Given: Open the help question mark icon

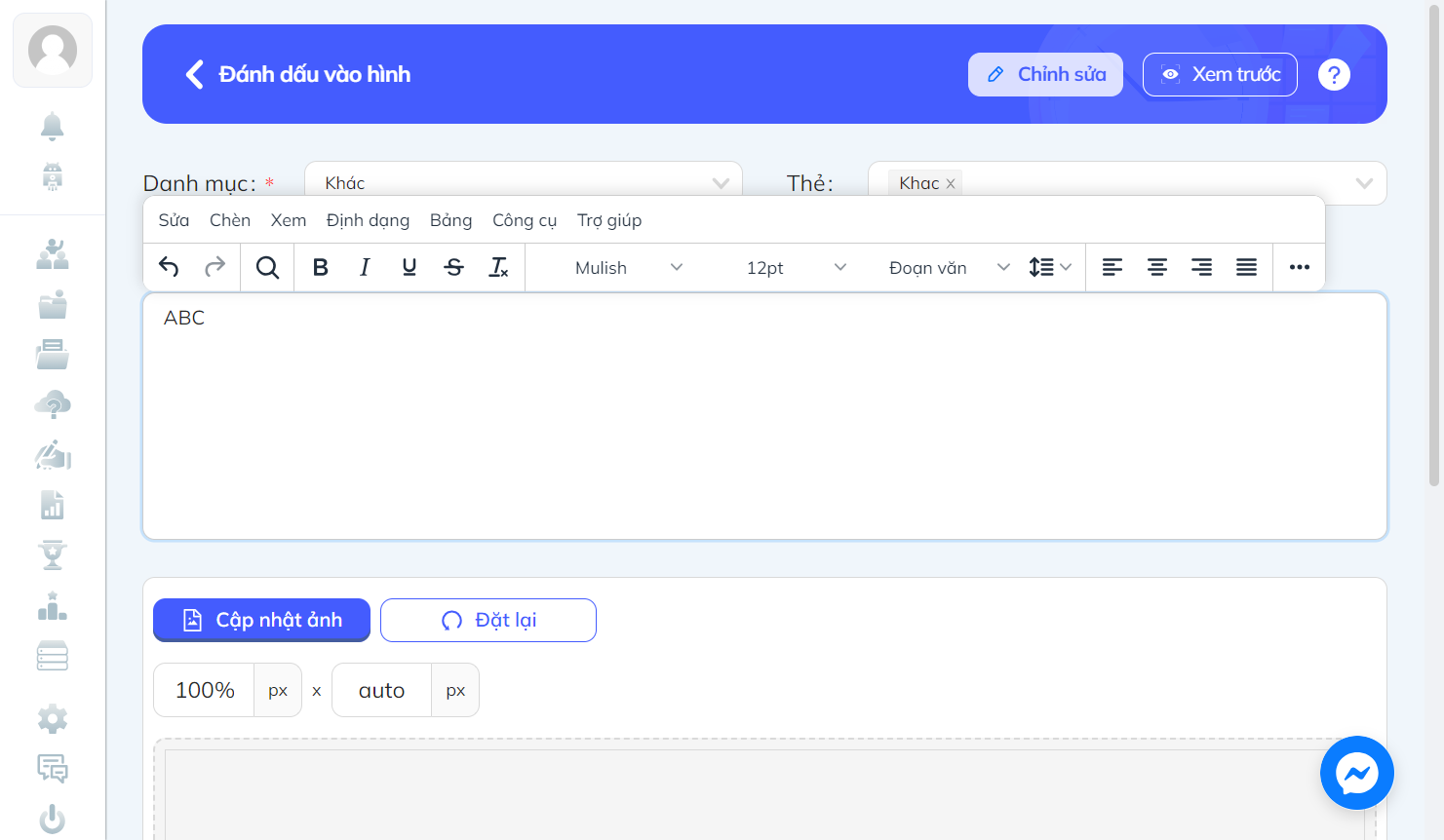Looking at the screenshot, I should (x=1334, y=74).
